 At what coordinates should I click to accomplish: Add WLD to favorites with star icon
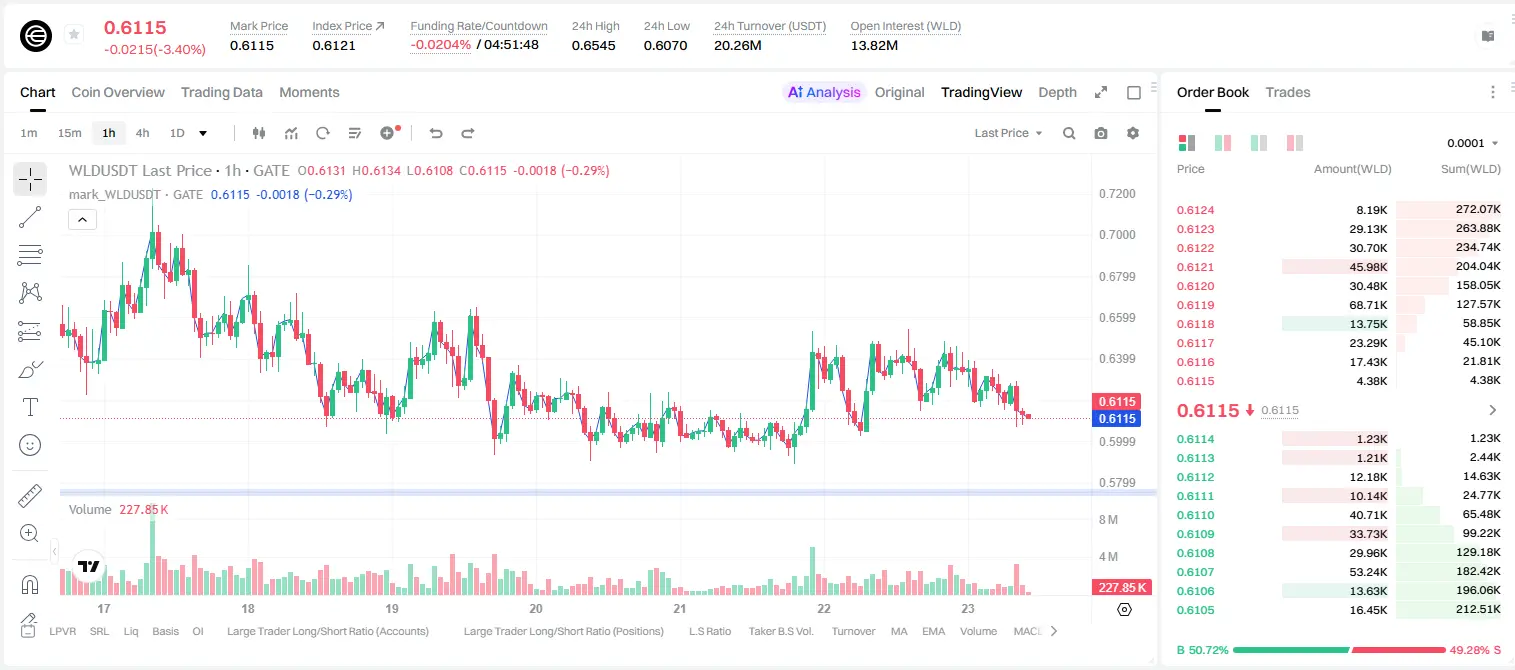tap(74, 35)
